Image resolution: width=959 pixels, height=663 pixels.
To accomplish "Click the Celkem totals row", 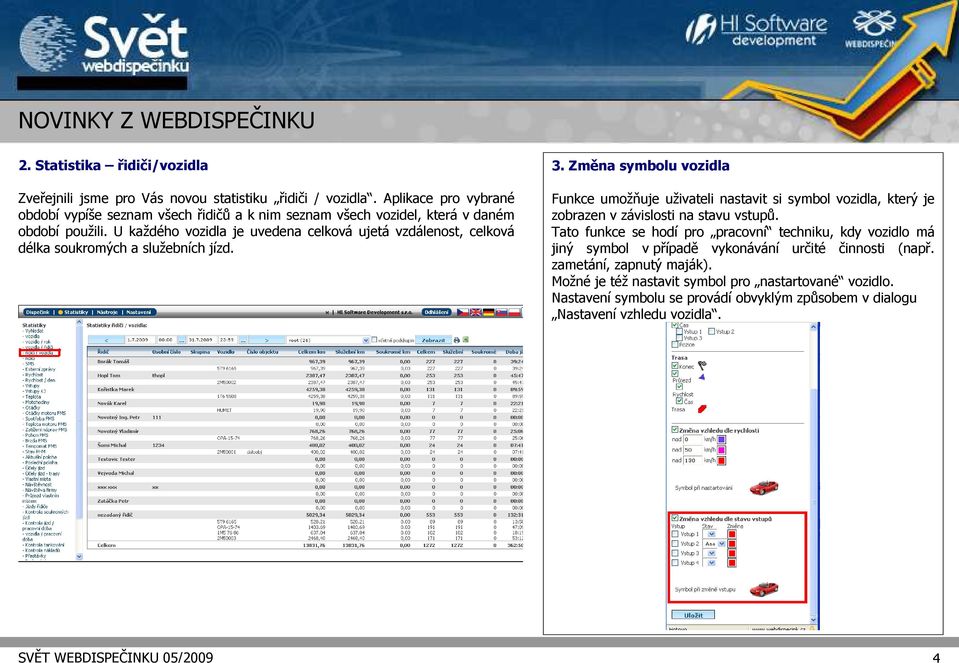I will point(305,545).
